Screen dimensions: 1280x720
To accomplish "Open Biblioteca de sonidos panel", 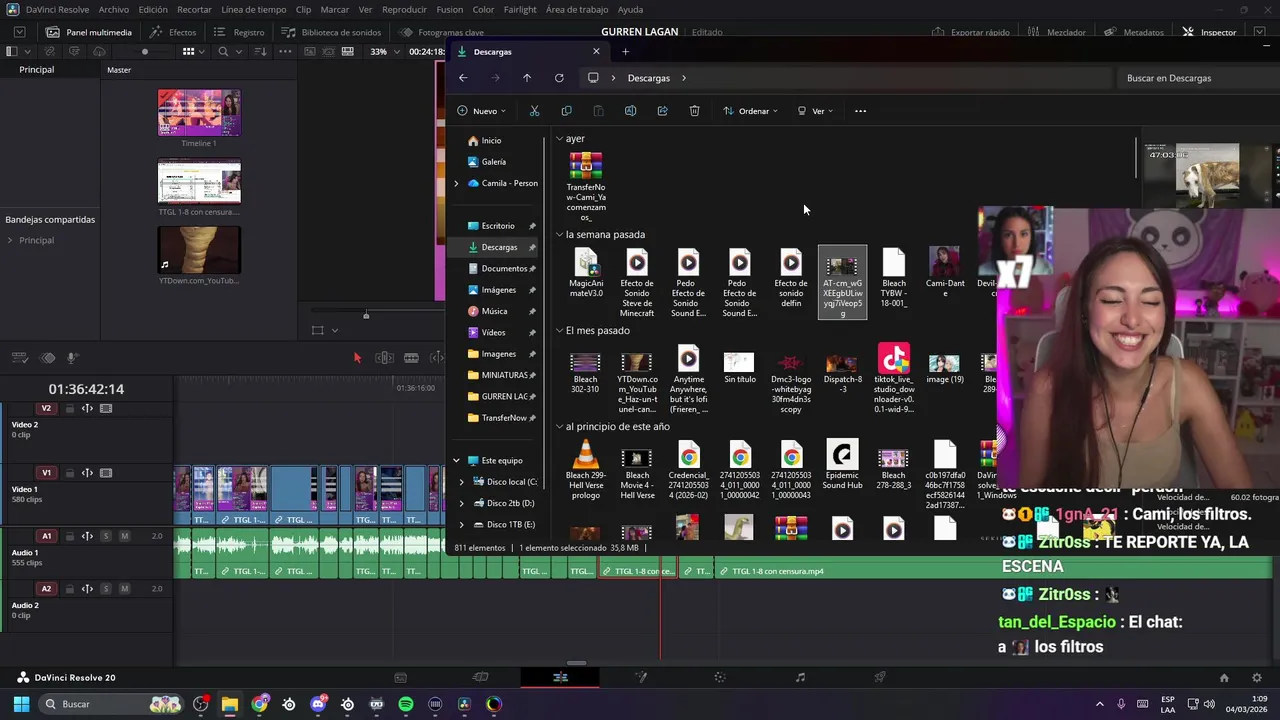I will tap(331, 32).
